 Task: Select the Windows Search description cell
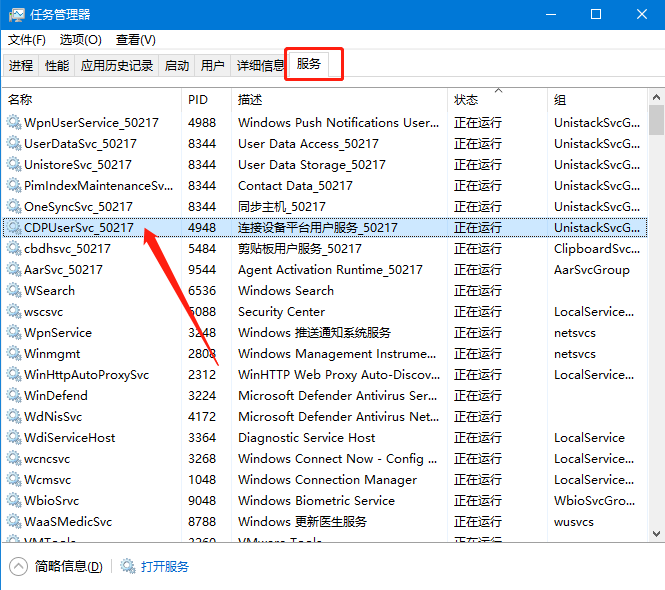pyautogui.click(x=286, y=291)
